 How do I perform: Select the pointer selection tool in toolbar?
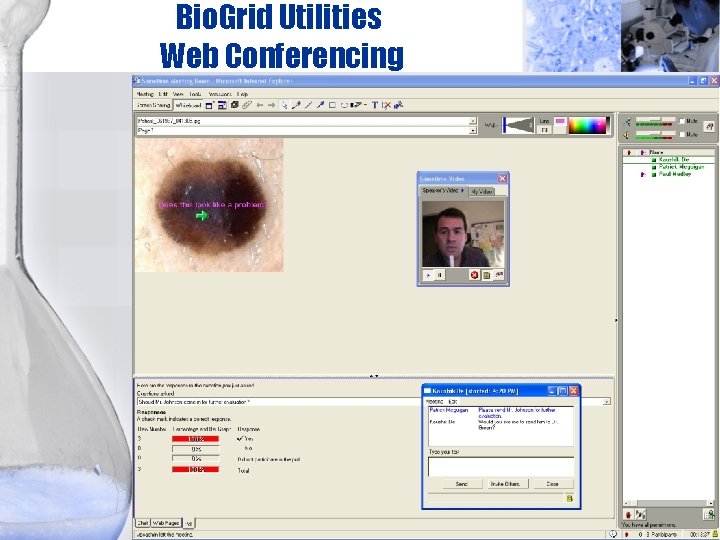(284, 105)
